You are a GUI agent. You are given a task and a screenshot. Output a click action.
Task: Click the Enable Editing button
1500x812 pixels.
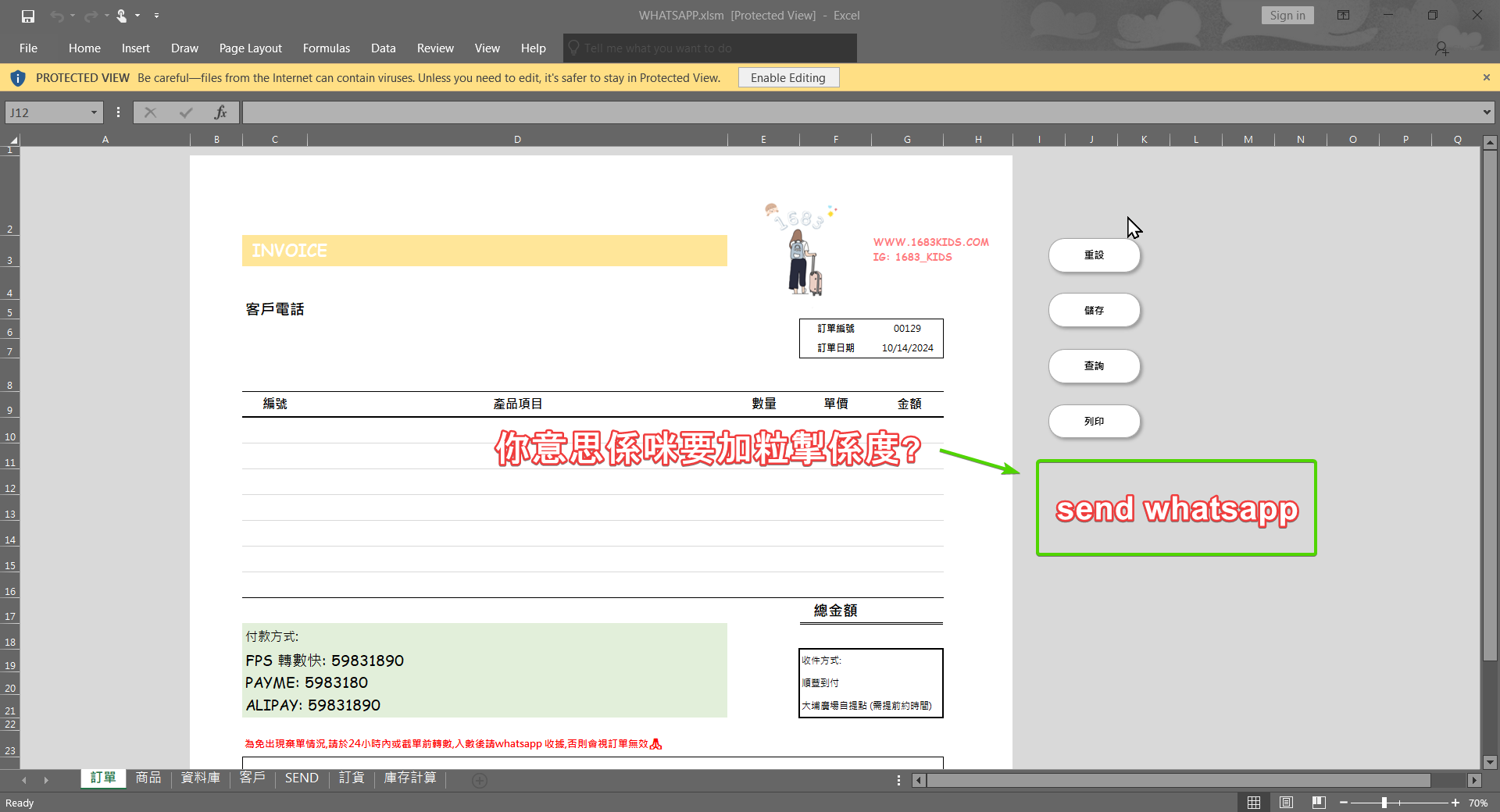pyautogui.click(x=787, y=77)
